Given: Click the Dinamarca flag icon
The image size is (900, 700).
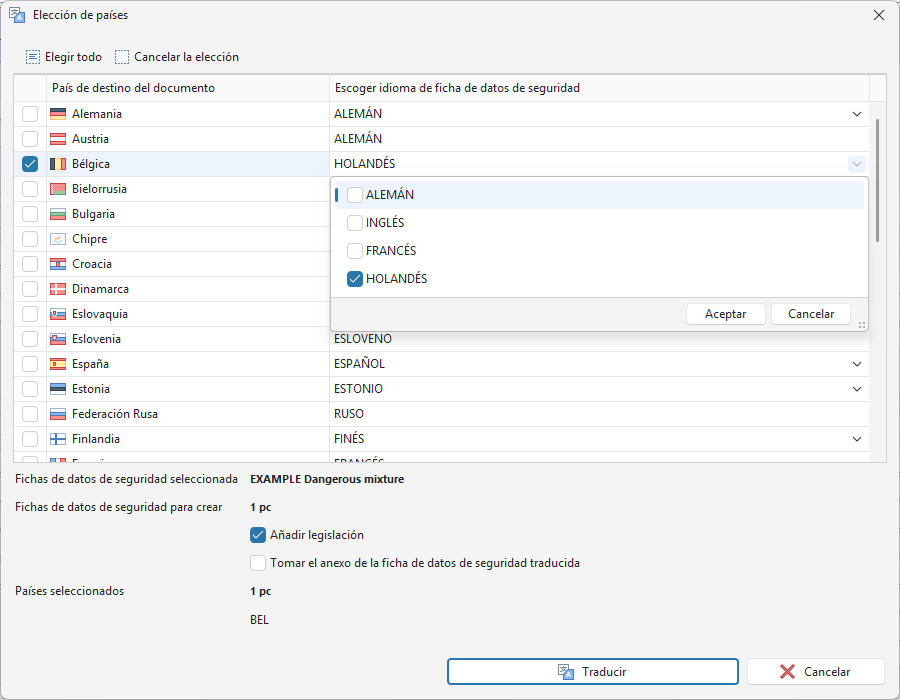Looking at the screenshot, I should pyautogui.click(x=58, y=289).
